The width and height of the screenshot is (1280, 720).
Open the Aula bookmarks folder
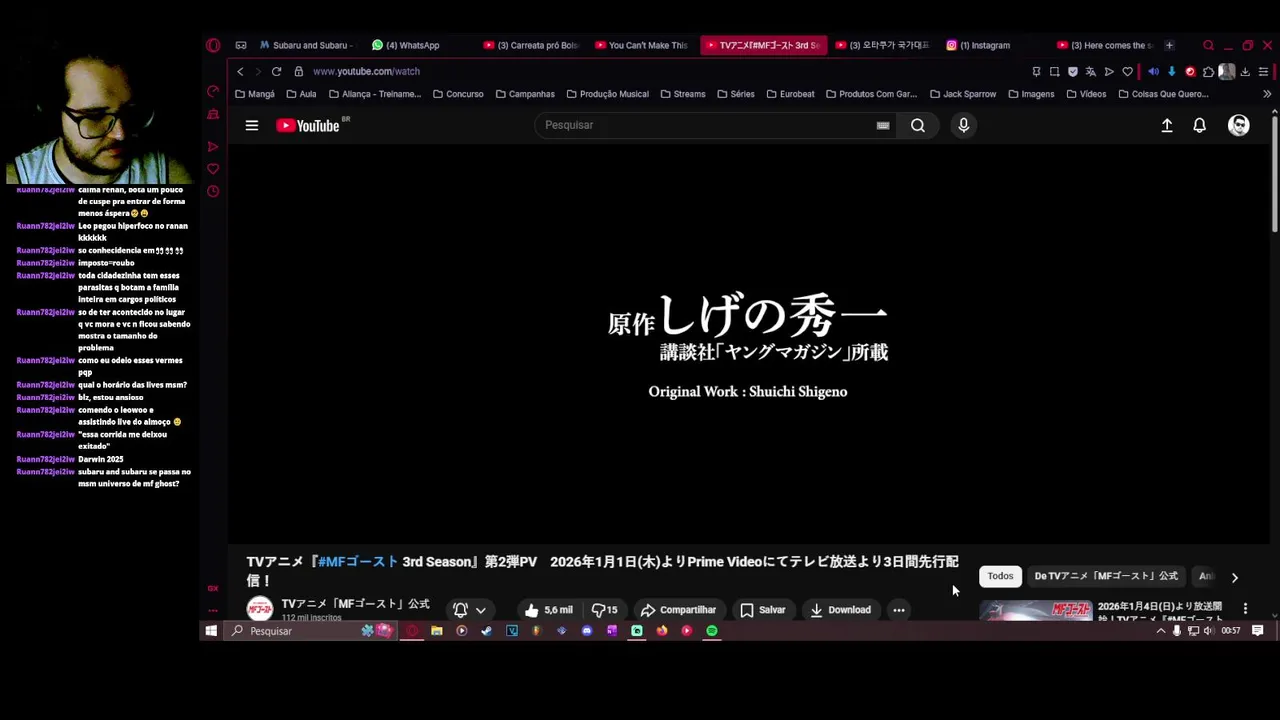point(301,94)
